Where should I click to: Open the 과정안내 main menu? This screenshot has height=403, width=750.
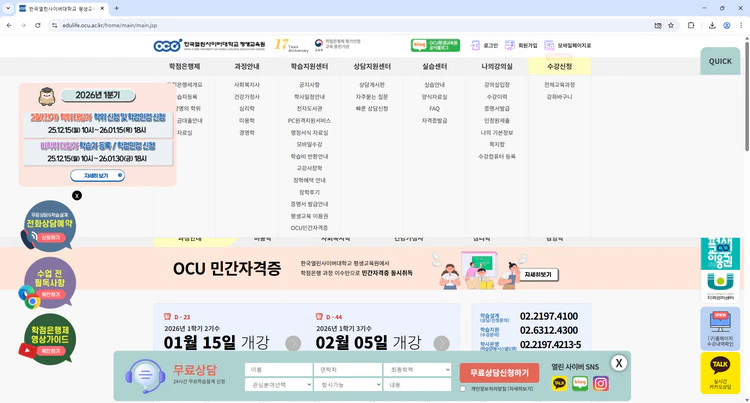pos(247,66)
